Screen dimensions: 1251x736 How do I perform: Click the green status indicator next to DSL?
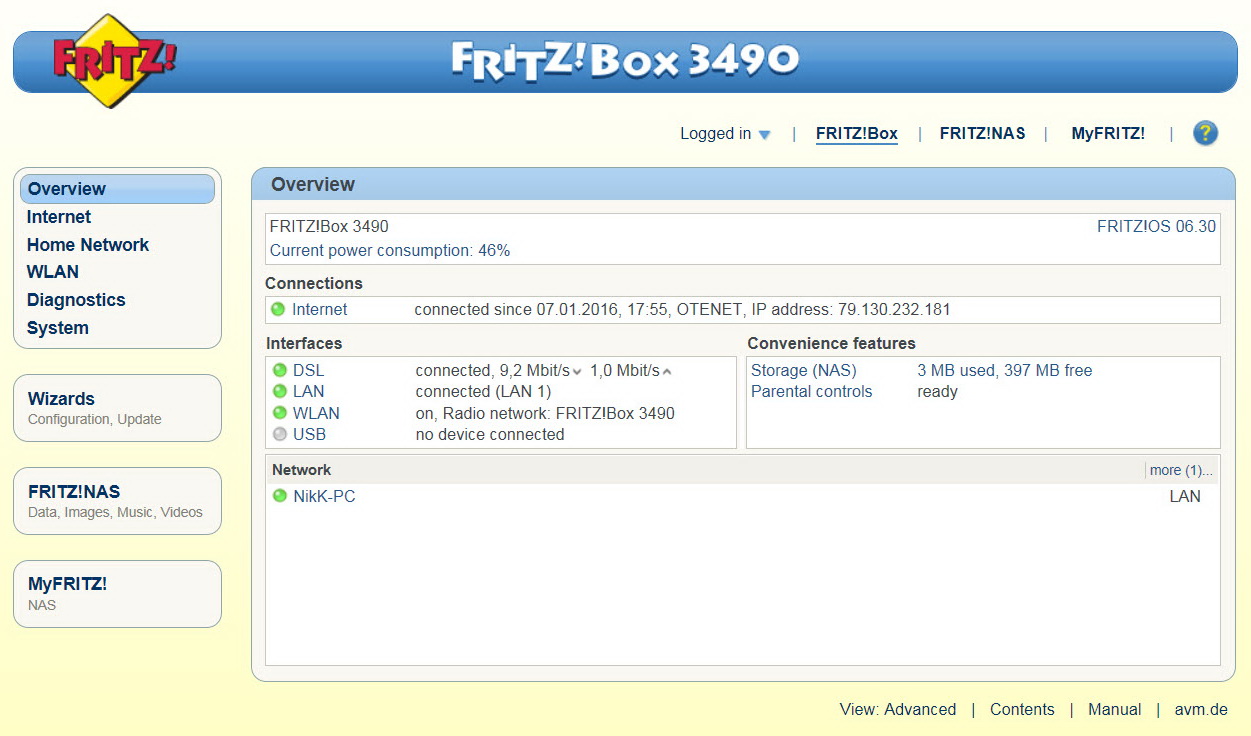pos(280,370)
